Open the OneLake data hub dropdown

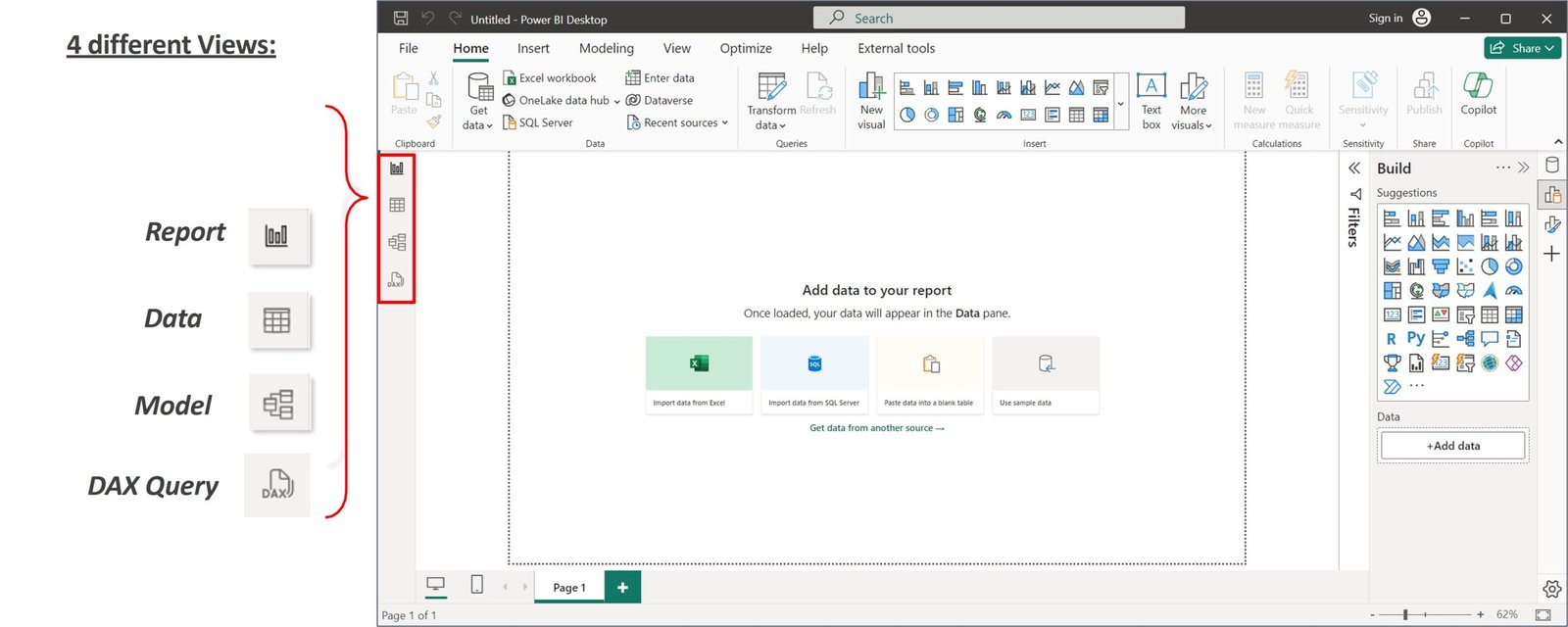click(x=616, y=101)
